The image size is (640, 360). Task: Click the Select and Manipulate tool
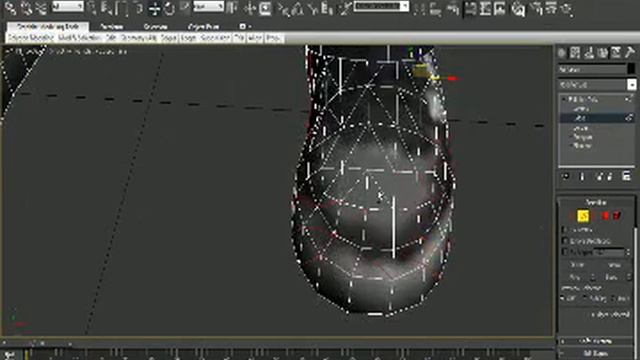pos(250,8)
